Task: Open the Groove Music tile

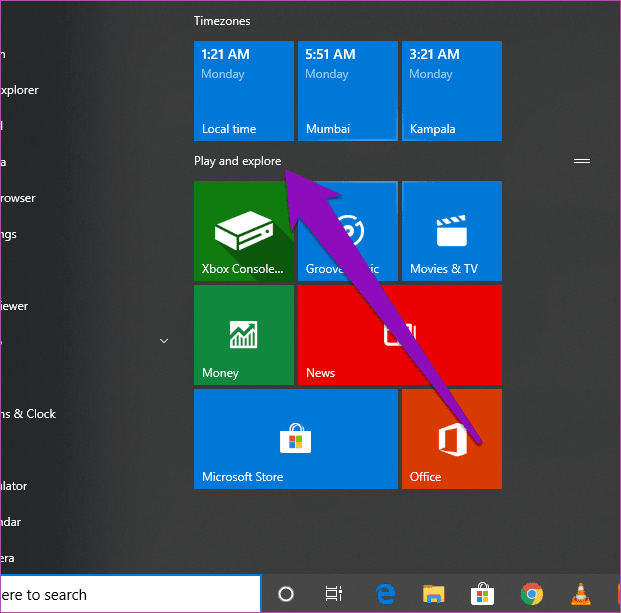Action: pos(348,231)
